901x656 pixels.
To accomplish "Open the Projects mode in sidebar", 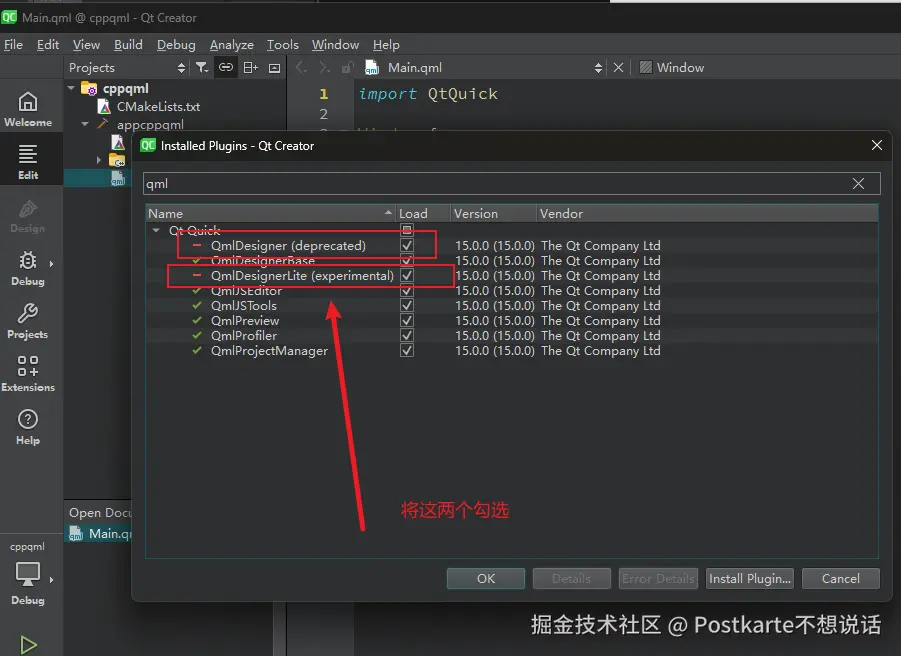I will (x=28, y=321).
